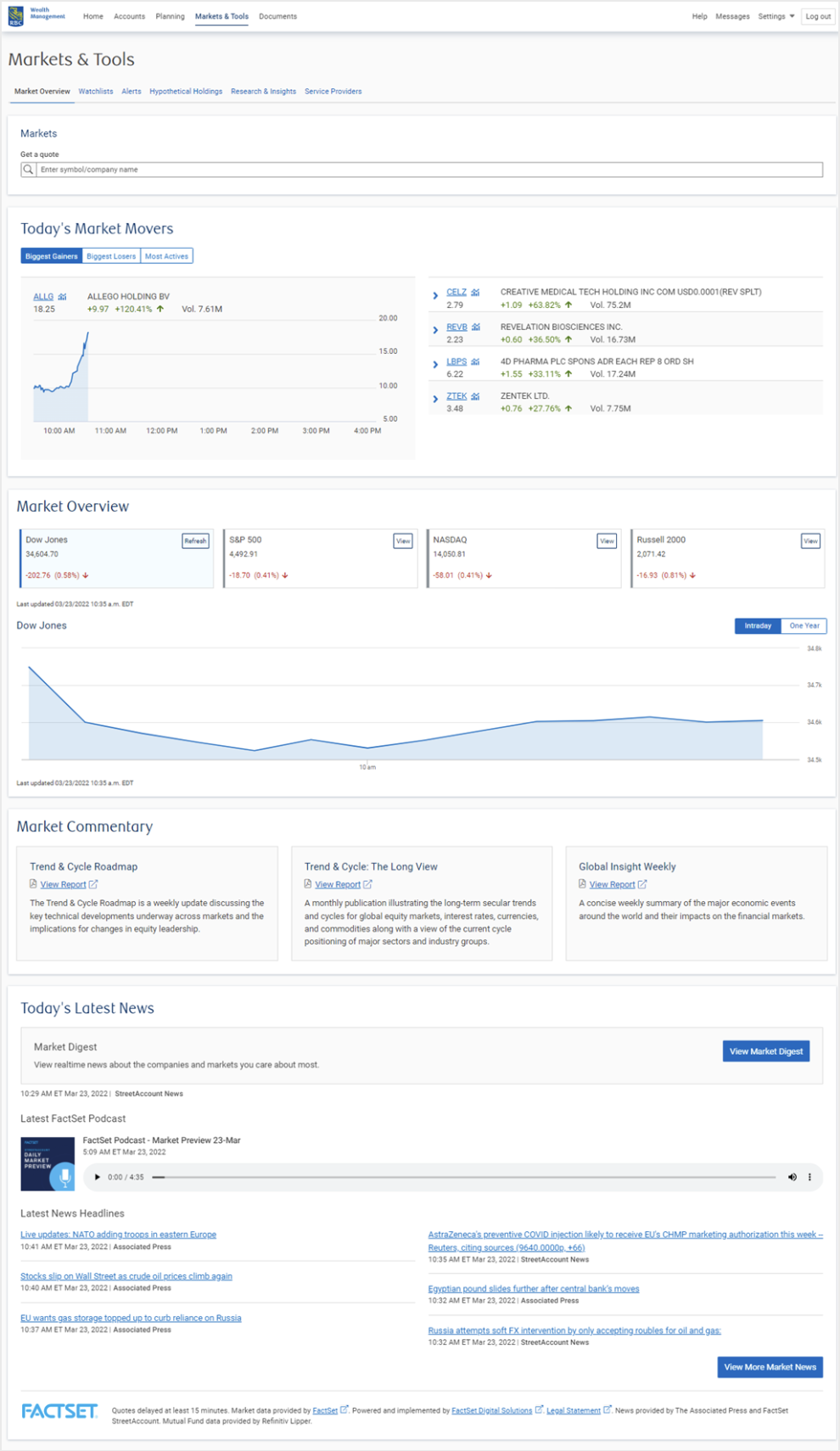Screen dimensions: 840x1451
Task: Open the Help link
Action: click(699, 16)
